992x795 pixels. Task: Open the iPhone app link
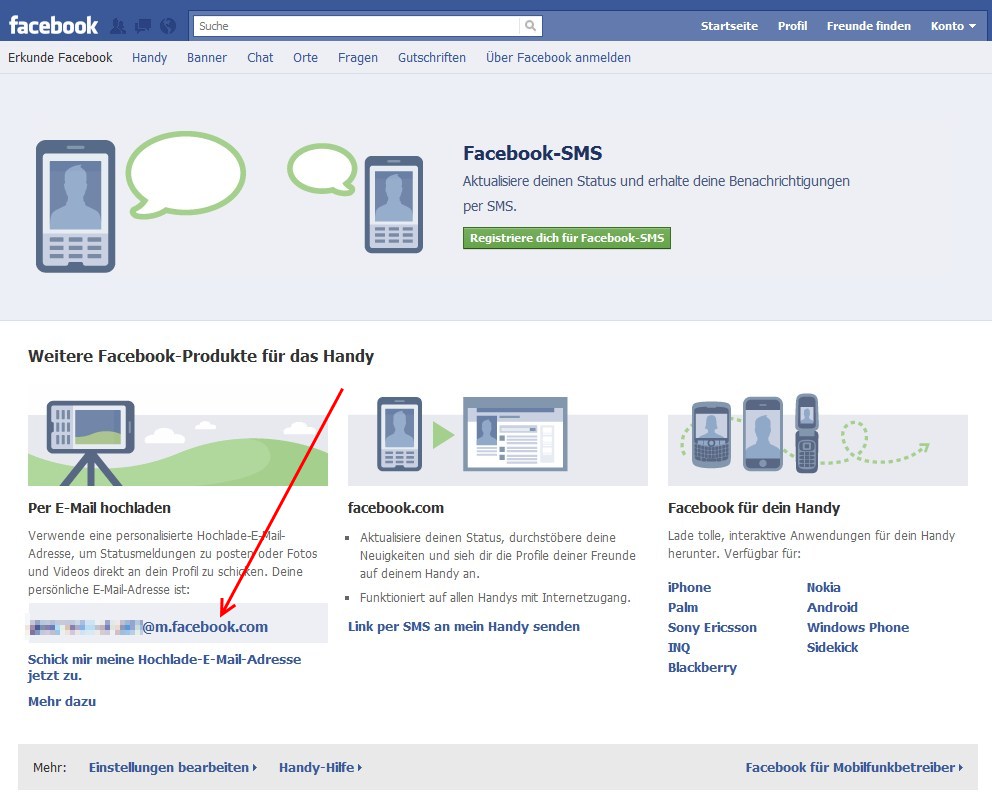(x=689, y=588)
